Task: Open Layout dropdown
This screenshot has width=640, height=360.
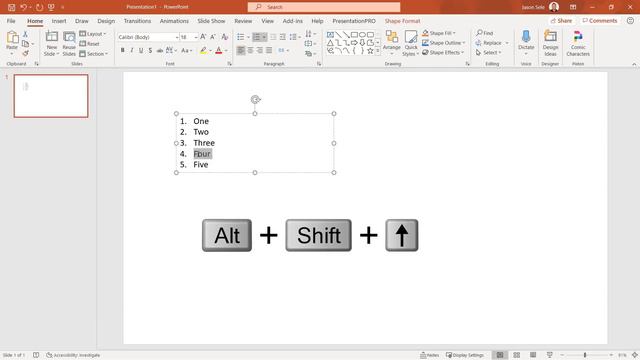Action: coord(93,34)
